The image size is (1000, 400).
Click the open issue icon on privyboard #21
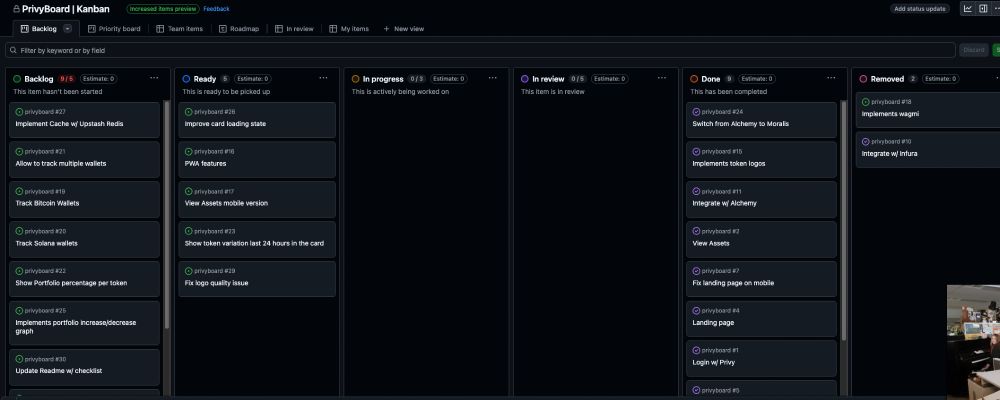19,152
